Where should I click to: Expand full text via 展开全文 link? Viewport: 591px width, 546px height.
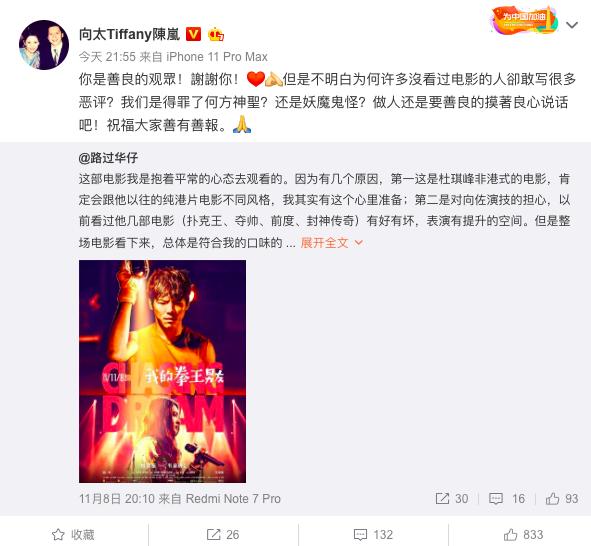point(324,243)
